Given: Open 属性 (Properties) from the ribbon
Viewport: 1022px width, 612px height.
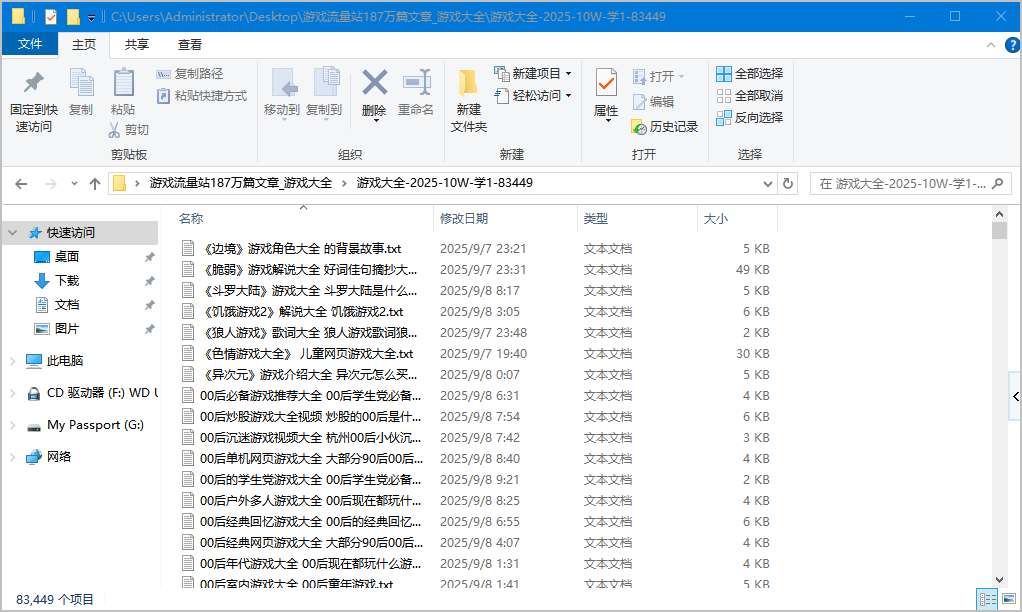Looking at the screenshot, I should coord(605,95).
